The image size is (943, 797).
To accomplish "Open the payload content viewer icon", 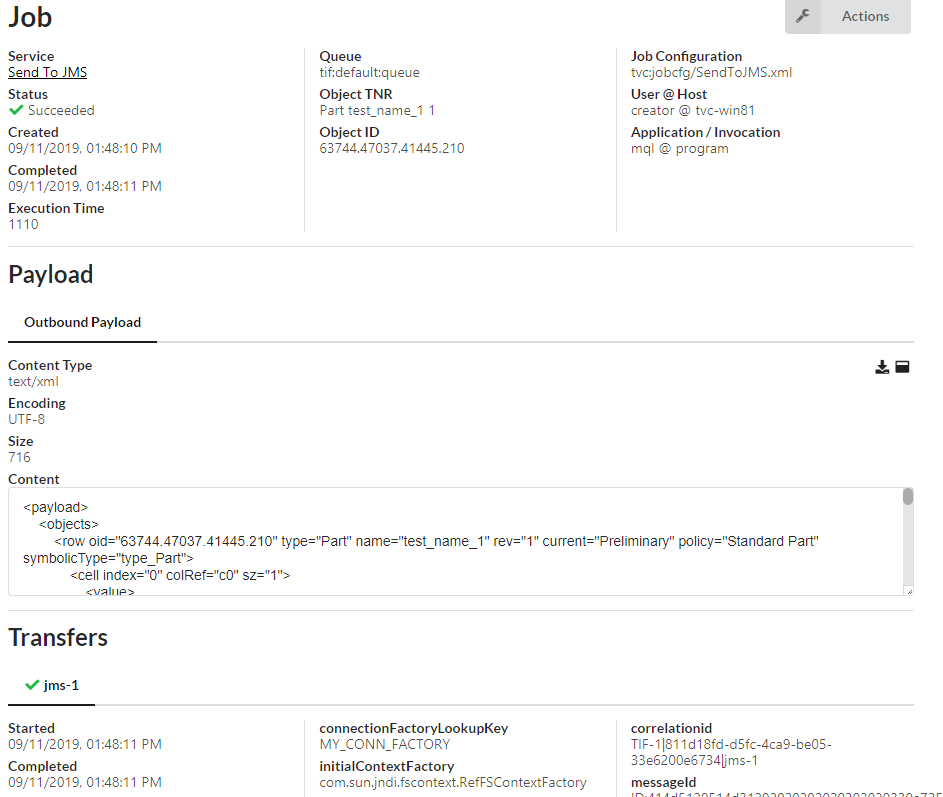I will pos(903,367).
